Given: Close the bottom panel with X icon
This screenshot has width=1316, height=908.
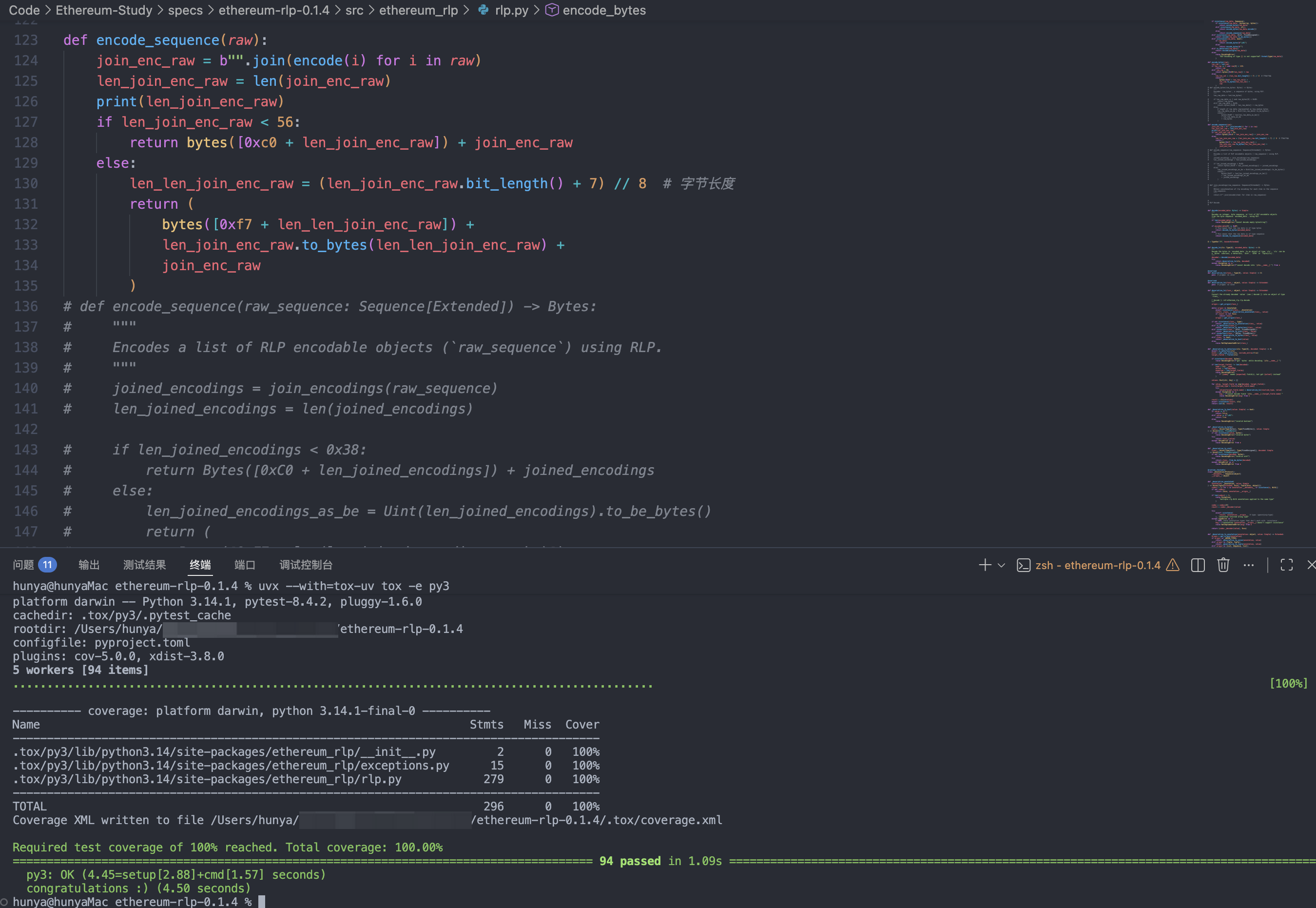Looking at the screenshot, I should (x=1310, y=565).
